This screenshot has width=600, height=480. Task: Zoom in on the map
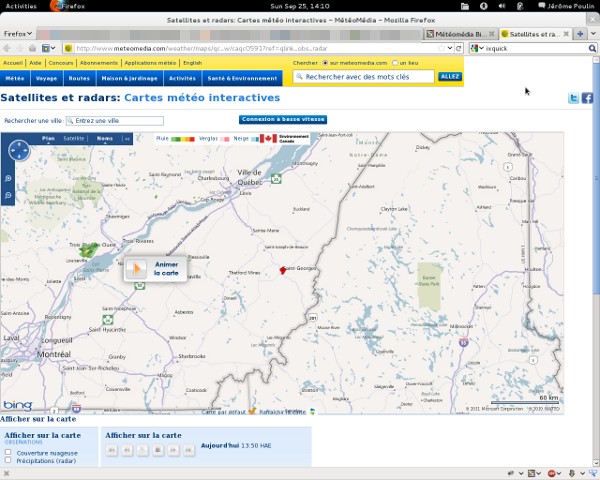point(8,178)
